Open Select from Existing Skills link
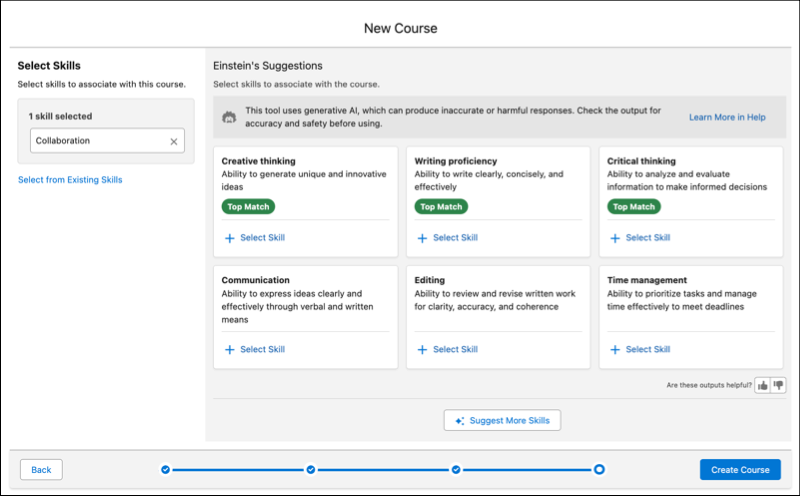Screen dimensions: 800x496 [70, 180]
